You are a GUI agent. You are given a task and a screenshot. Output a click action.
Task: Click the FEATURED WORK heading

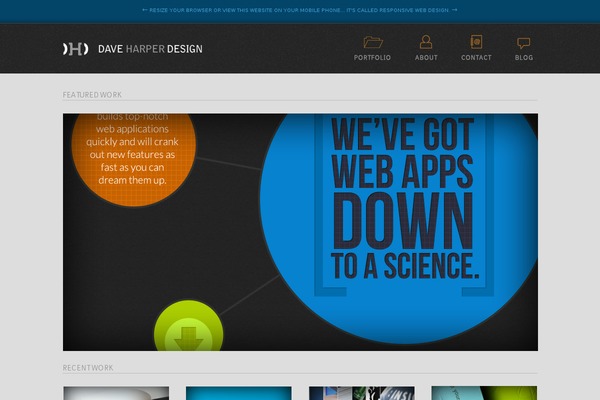coord(92,95)
